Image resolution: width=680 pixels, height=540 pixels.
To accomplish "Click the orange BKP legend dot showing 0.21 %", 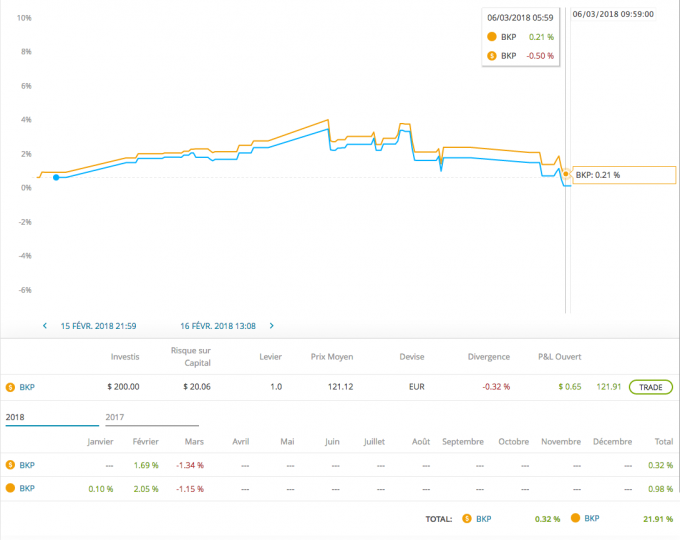I will coord(491,37).
